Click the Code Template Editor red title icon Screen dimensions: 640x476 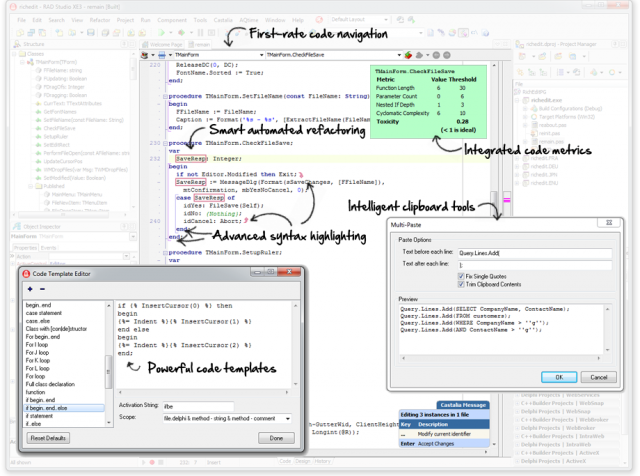(x=27, y=274)
